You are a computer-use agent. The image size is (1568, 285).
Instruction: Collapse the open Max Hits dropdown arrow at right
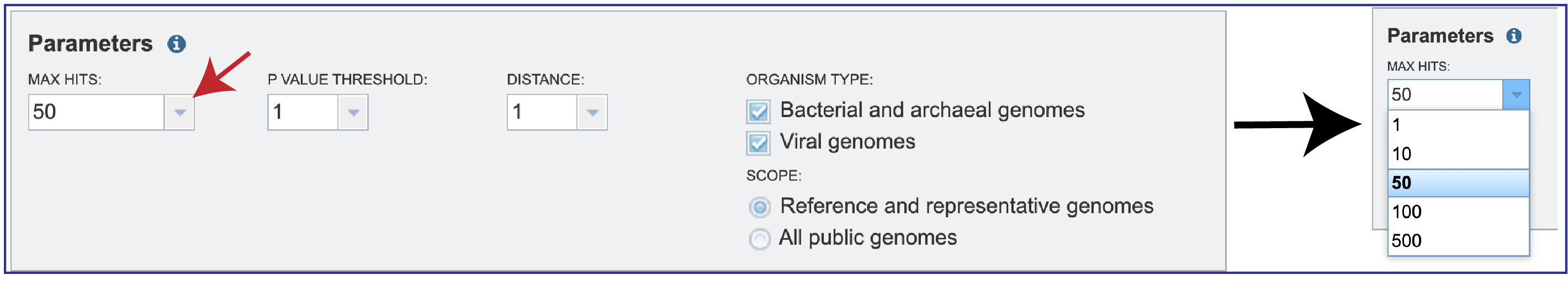point(1516,94)
